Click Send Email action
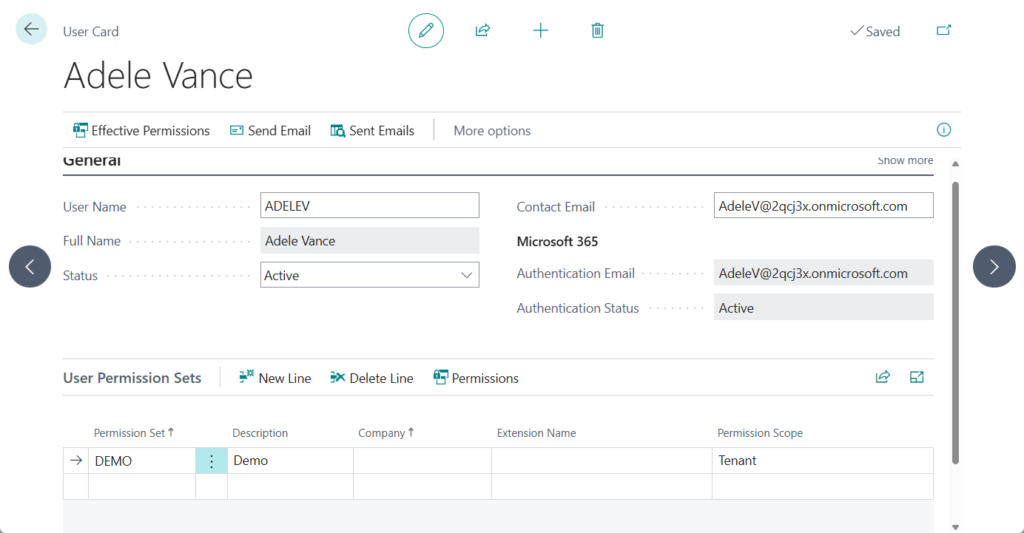 270,130
